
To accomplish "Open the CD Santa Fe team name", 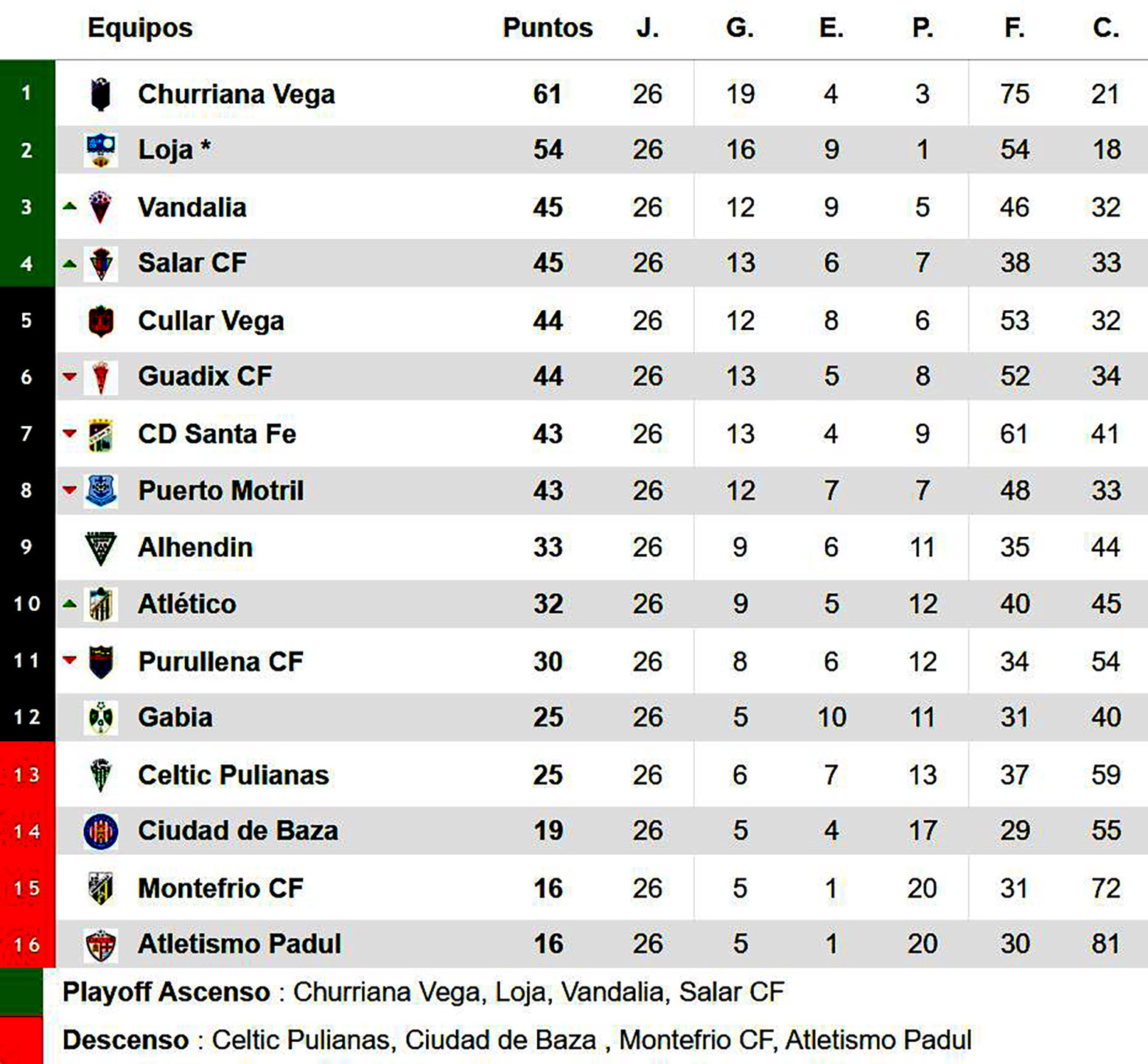I will pyautogui.click(x=217, y=434).
